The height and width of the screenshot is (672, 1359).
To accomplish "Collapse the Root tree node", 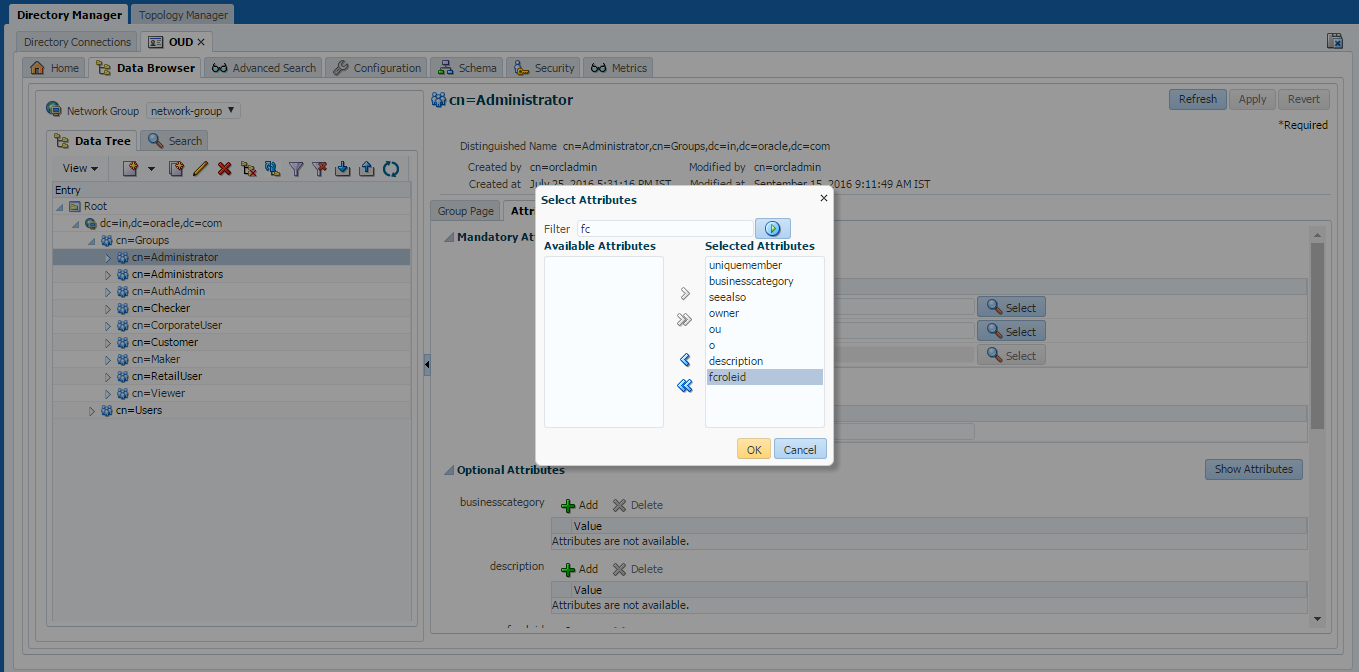I will click(x=60, y=207).
